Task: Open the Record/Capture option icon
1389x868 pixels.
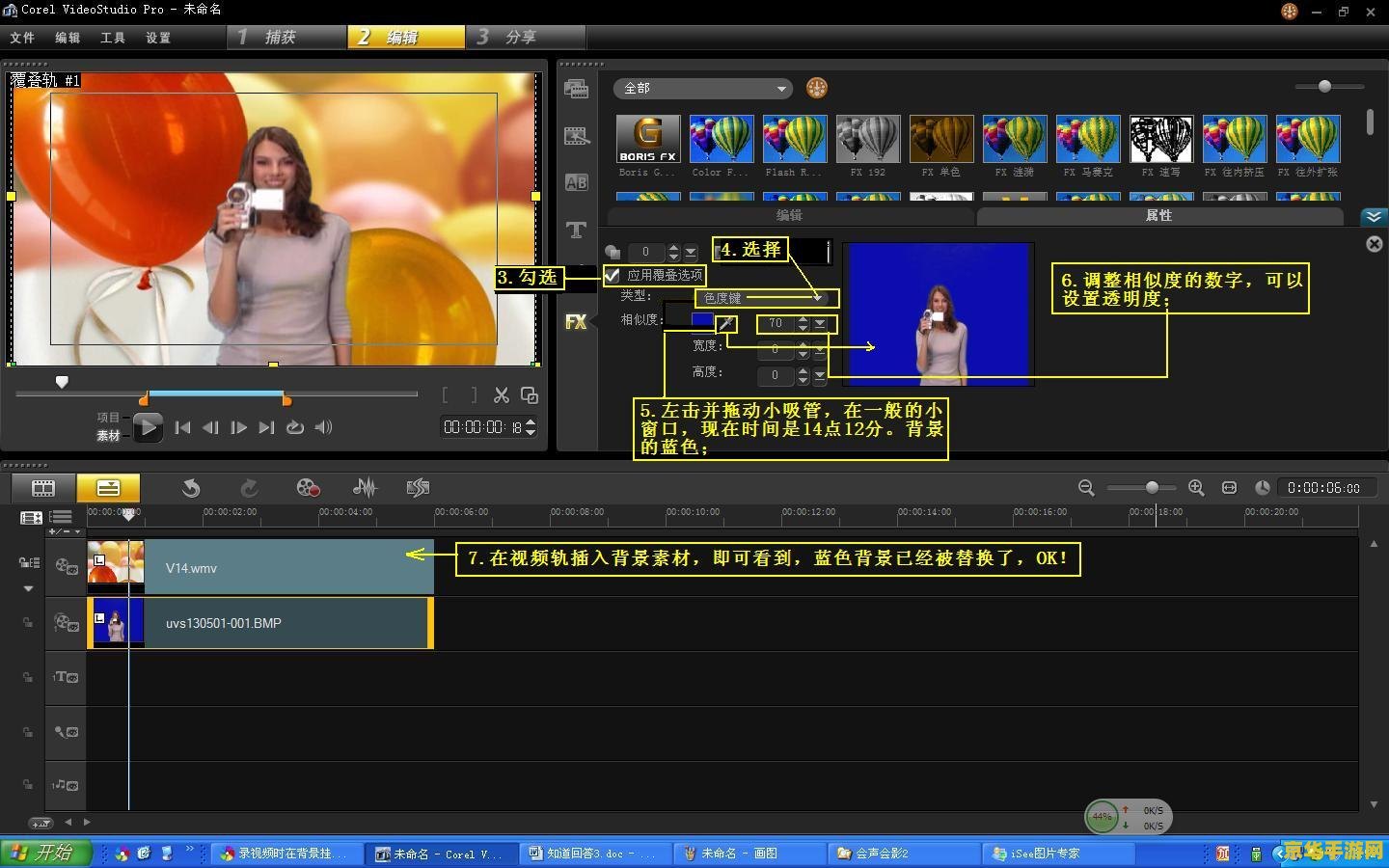Action: click(x=308, y=488)
